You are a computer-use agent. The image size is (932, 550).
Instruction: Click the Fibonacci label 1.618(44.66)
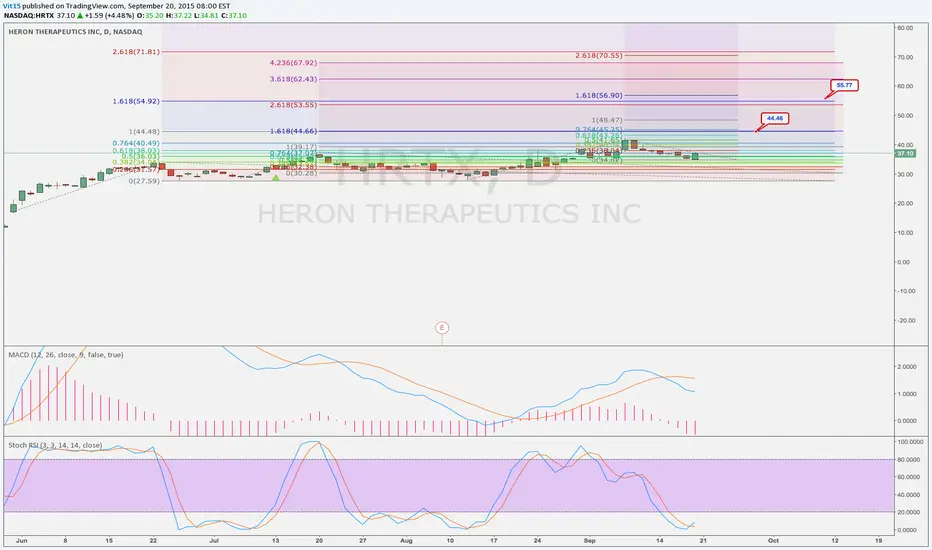(x=293, y=131)
